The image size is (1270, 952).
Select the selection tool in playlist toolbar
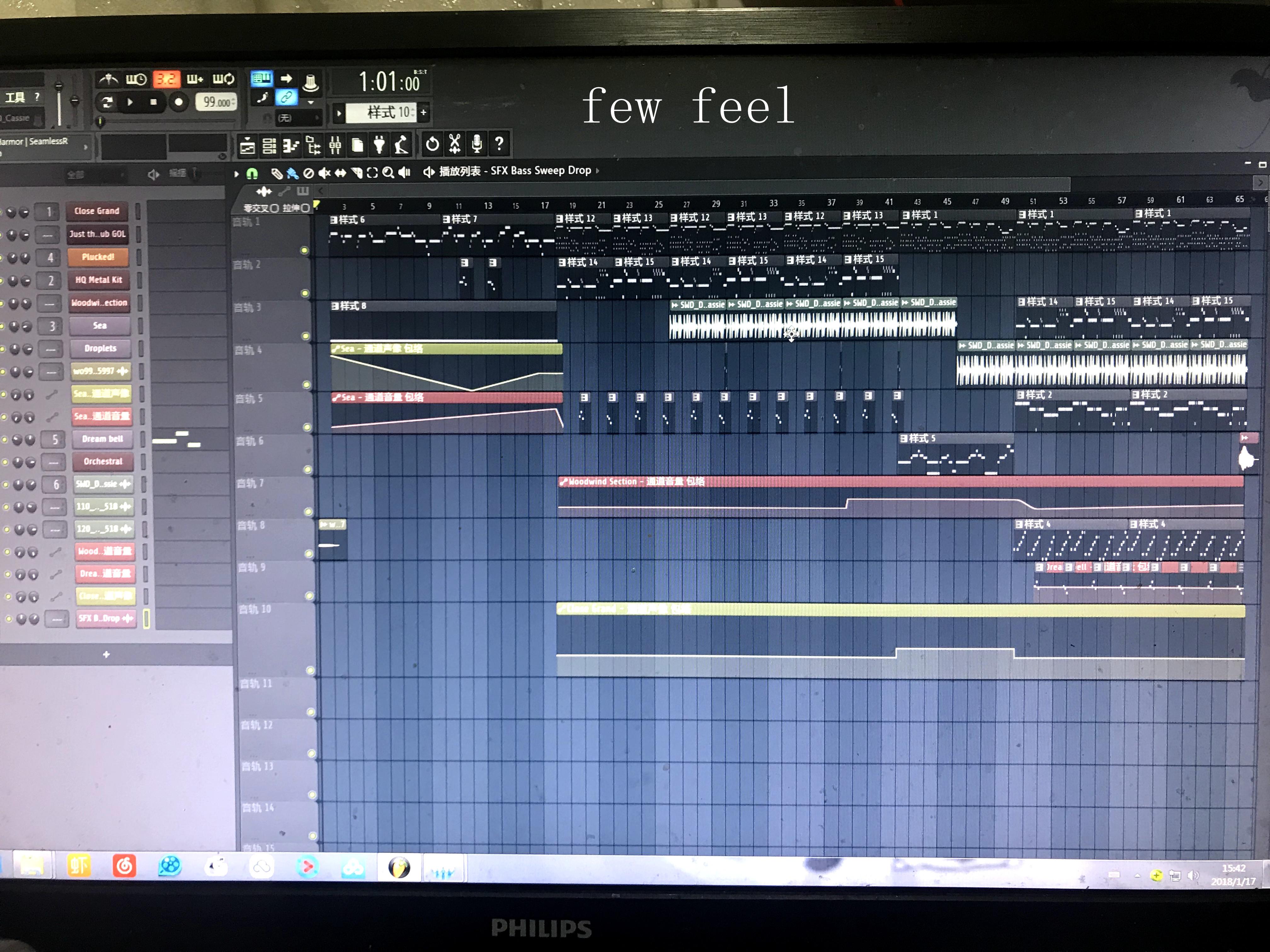coord(372,173)
